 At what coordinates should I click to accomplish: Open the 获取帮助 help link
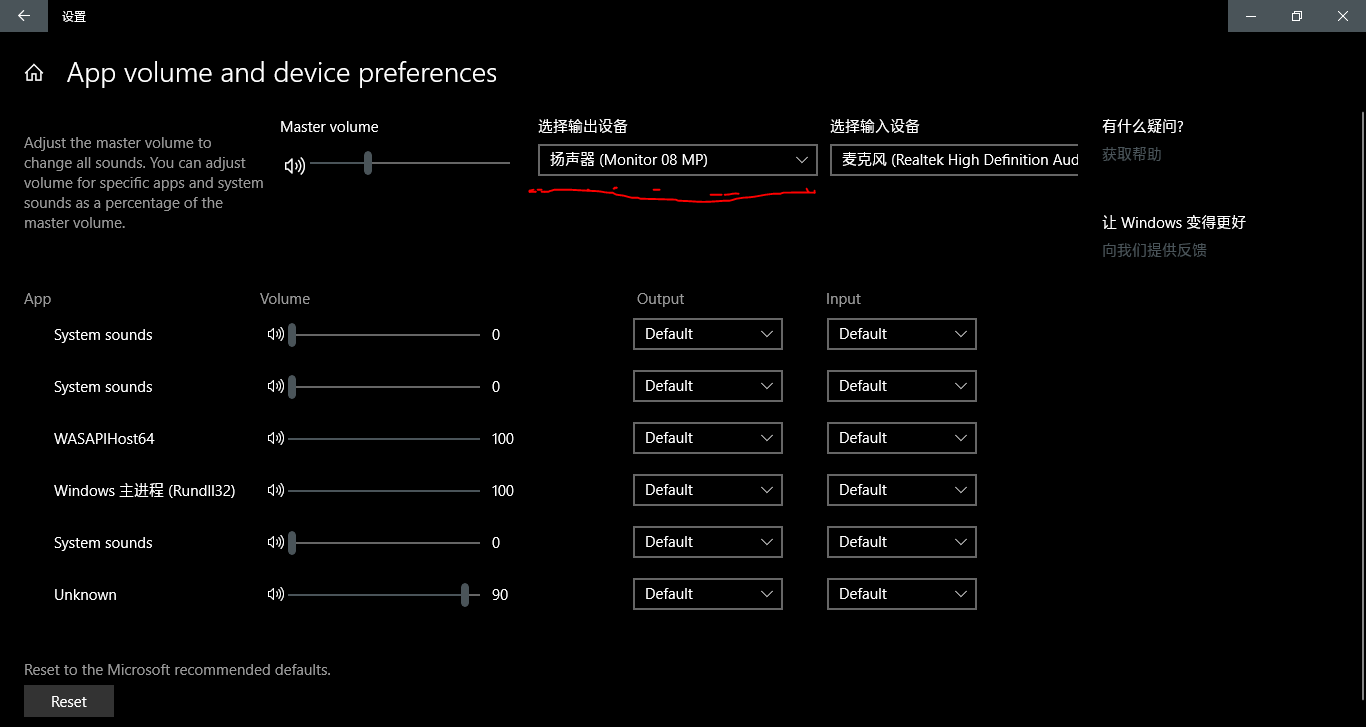tap(1131, 154)
